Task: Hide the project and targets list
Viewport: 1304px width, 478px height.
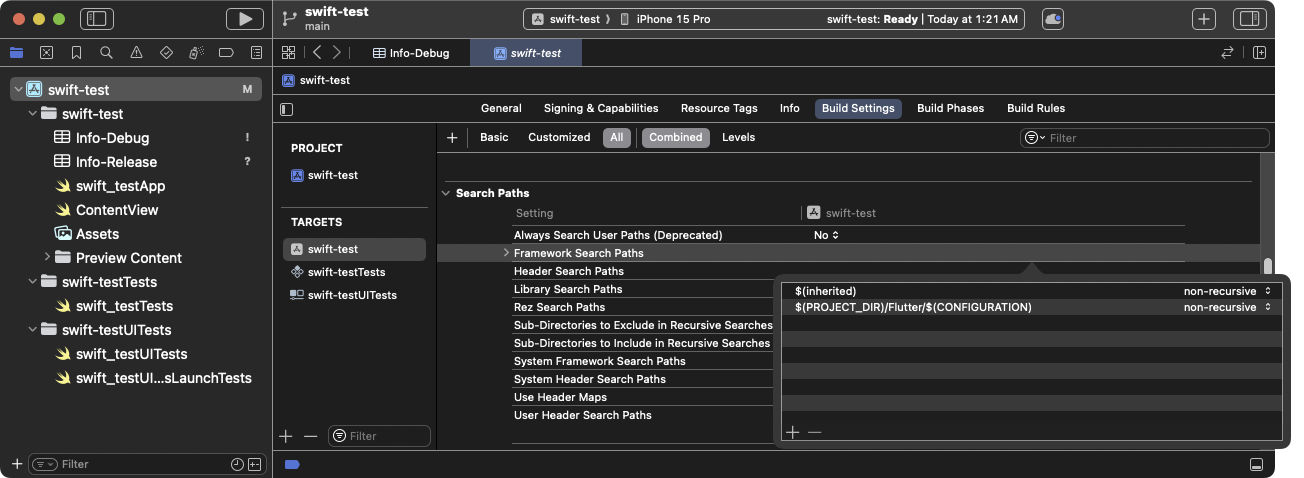Action: (288, 109)
